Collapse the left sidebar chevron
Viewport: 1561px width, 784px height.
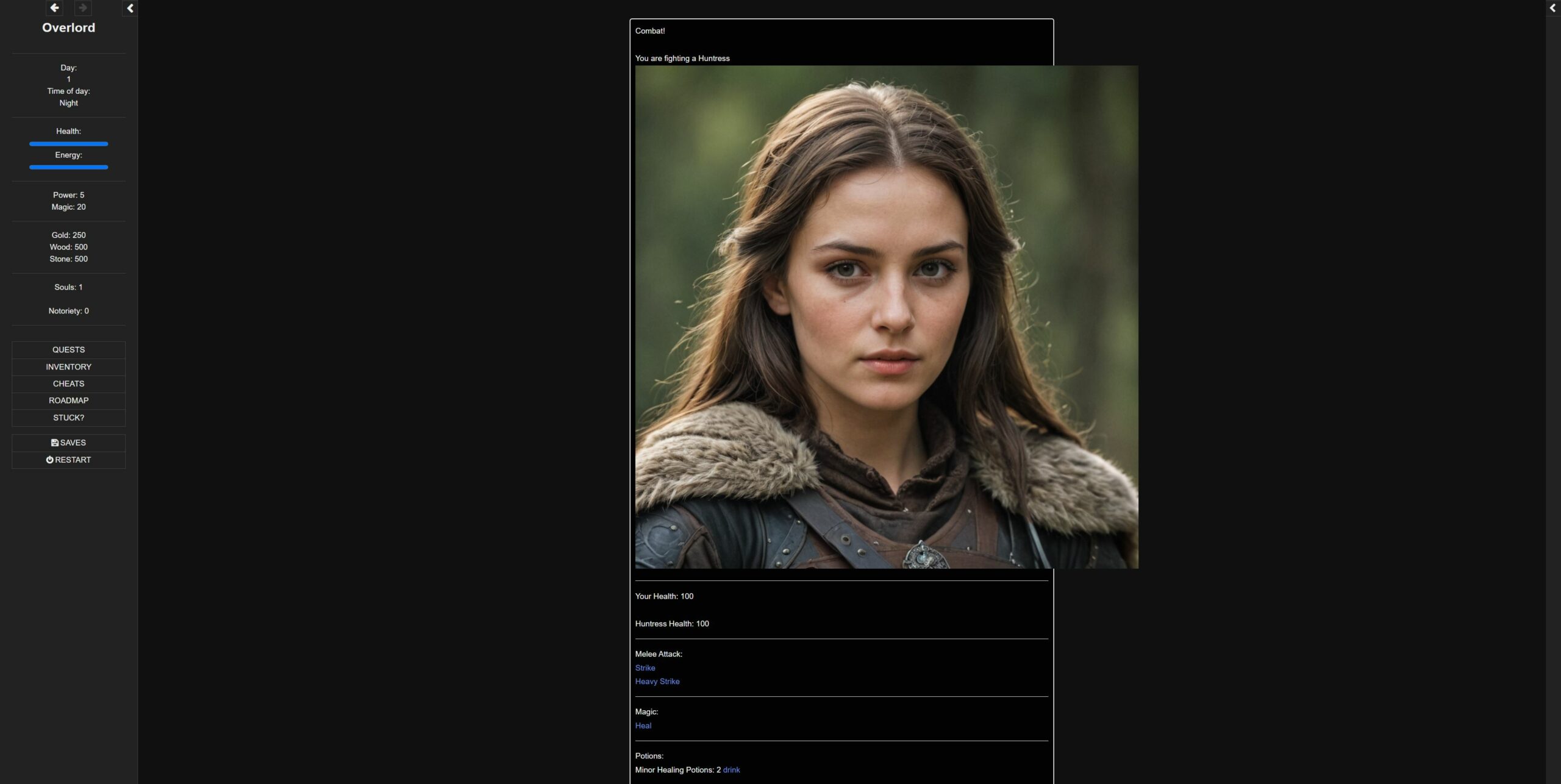pyautogui.click(x=130, y=8)
